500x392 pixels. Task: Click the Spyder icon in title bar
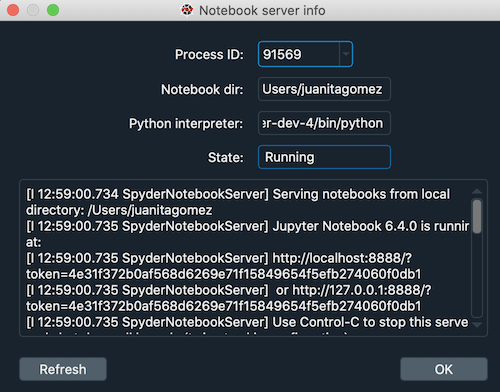click(187, 10)
